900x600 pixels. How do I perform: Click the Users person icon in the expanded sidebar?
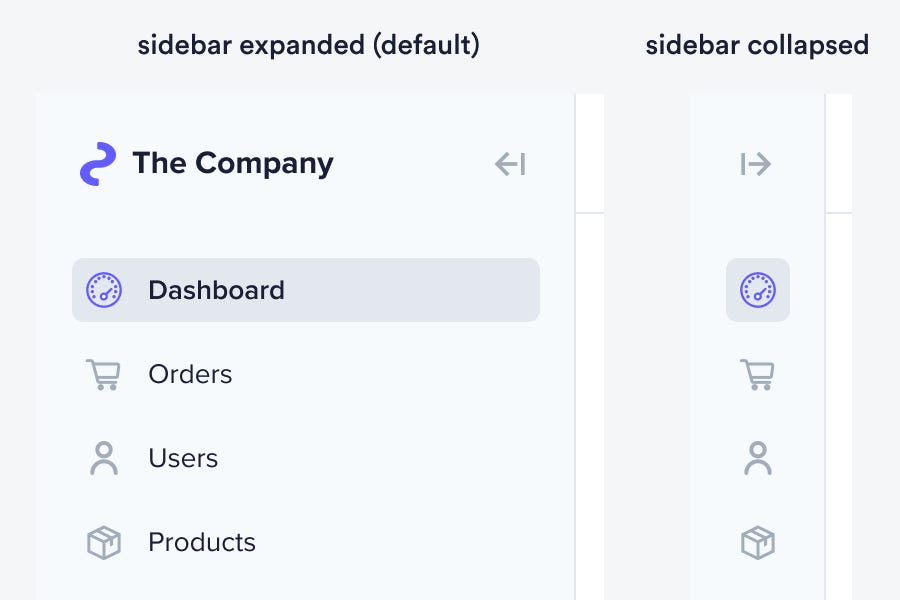[103, 458]
